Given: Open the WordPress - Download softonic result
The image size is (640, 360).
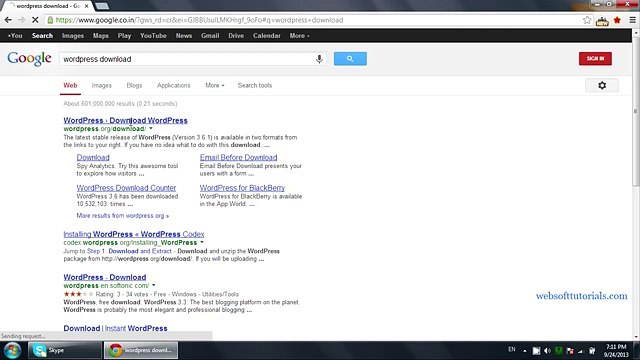Looking at the screenshot, I should click(104, 277).
